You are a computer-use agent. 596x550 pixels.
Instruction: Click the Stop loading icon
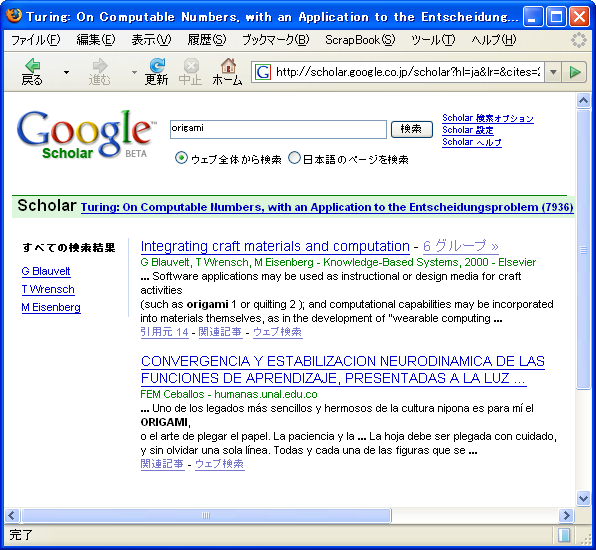[191, 65]
